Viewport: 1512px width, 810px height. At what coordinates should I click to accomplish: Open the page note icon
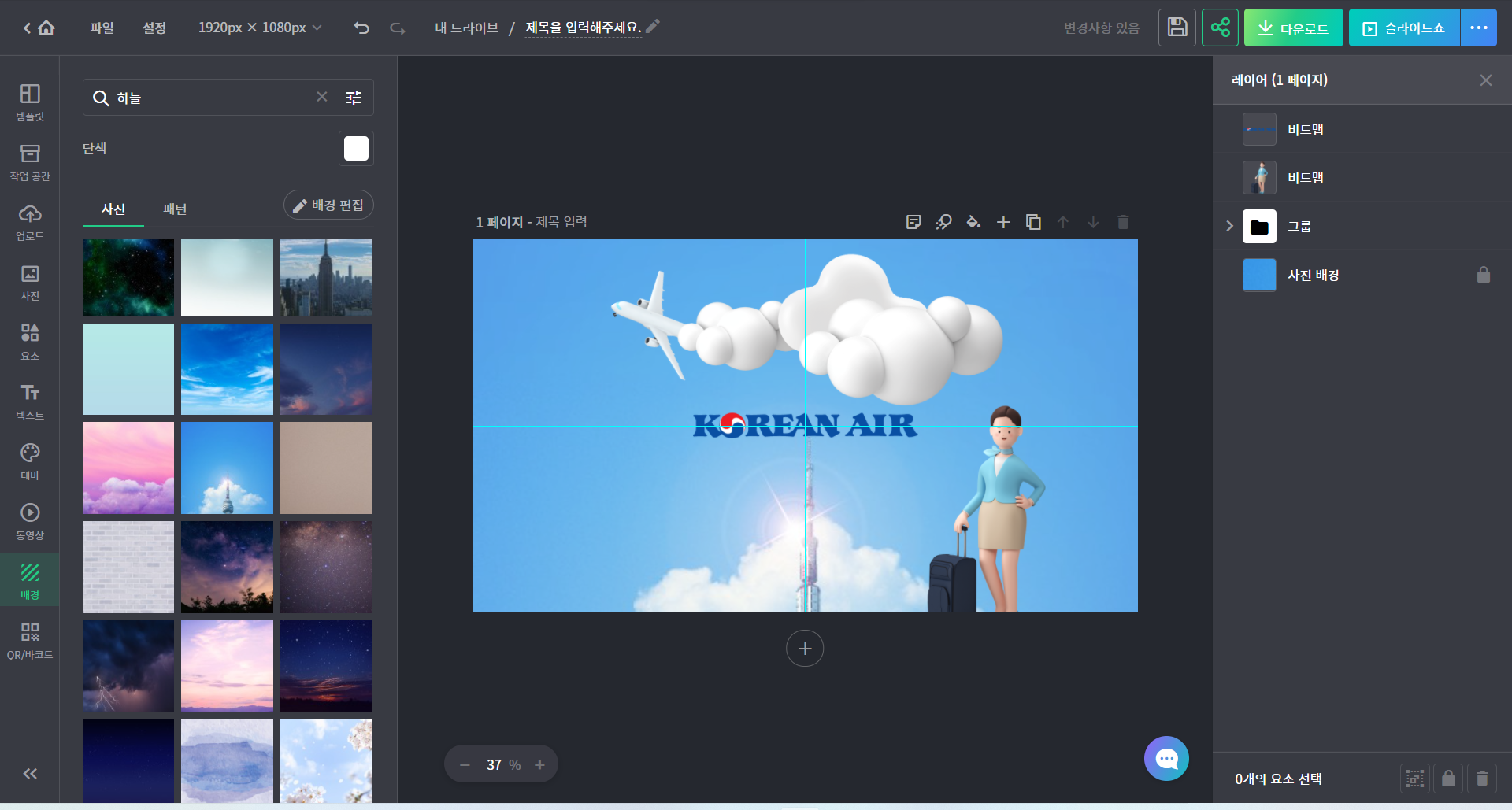click(x=913, y=222)
